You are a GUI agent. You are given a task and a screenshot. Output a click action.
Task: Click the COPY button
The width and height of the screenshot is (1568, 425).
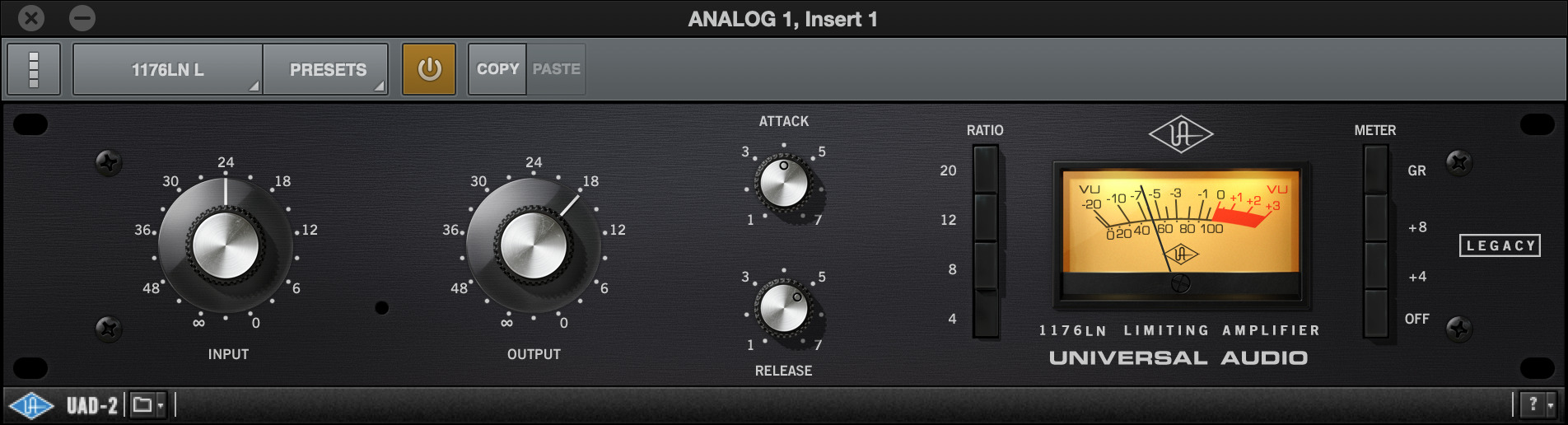pyautogui.click(x=497, y=69)
